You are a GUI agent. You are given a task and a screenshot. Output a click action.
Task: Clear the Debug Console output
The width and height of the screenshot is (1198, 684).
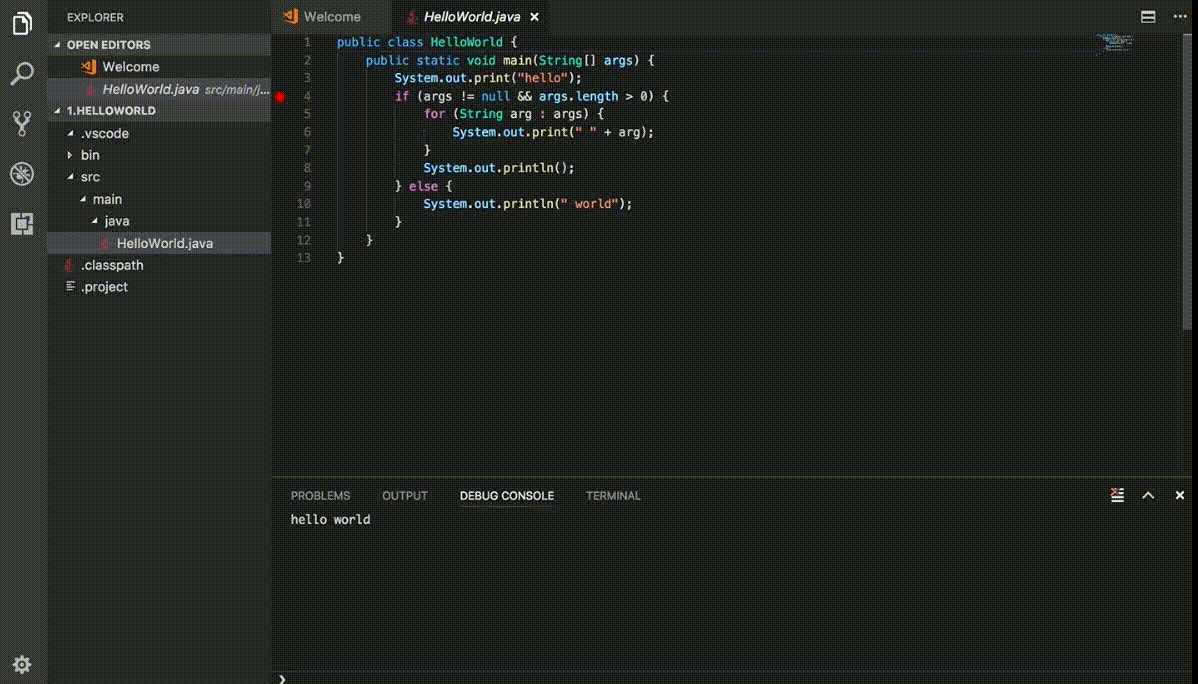(x=1116, y=495)
